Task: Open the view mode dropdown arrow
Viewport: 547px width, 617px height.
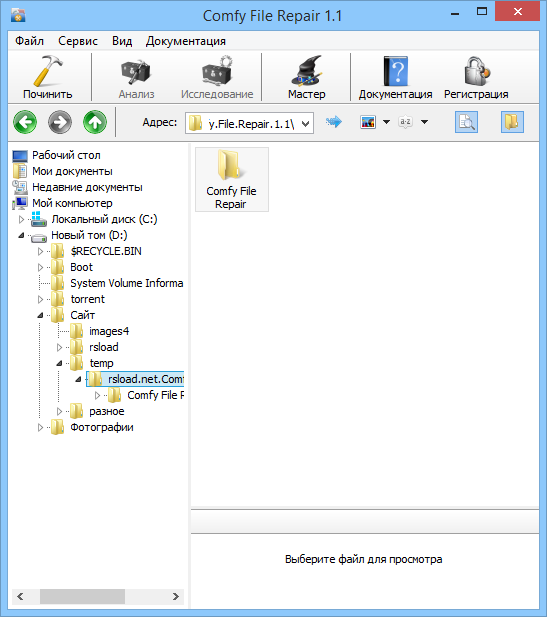Action: pyautogui.click(x=386, y=122)
